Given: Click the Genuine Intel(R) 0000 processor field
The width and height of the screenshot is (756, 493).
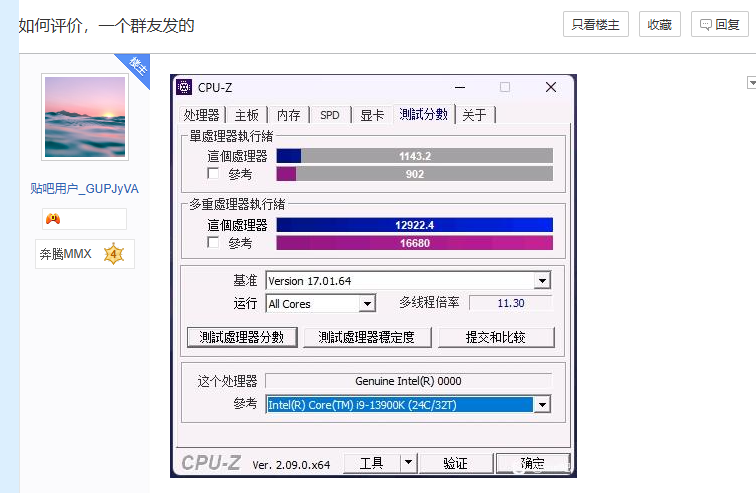Looking at the screenshot, I should click(408, 381).
